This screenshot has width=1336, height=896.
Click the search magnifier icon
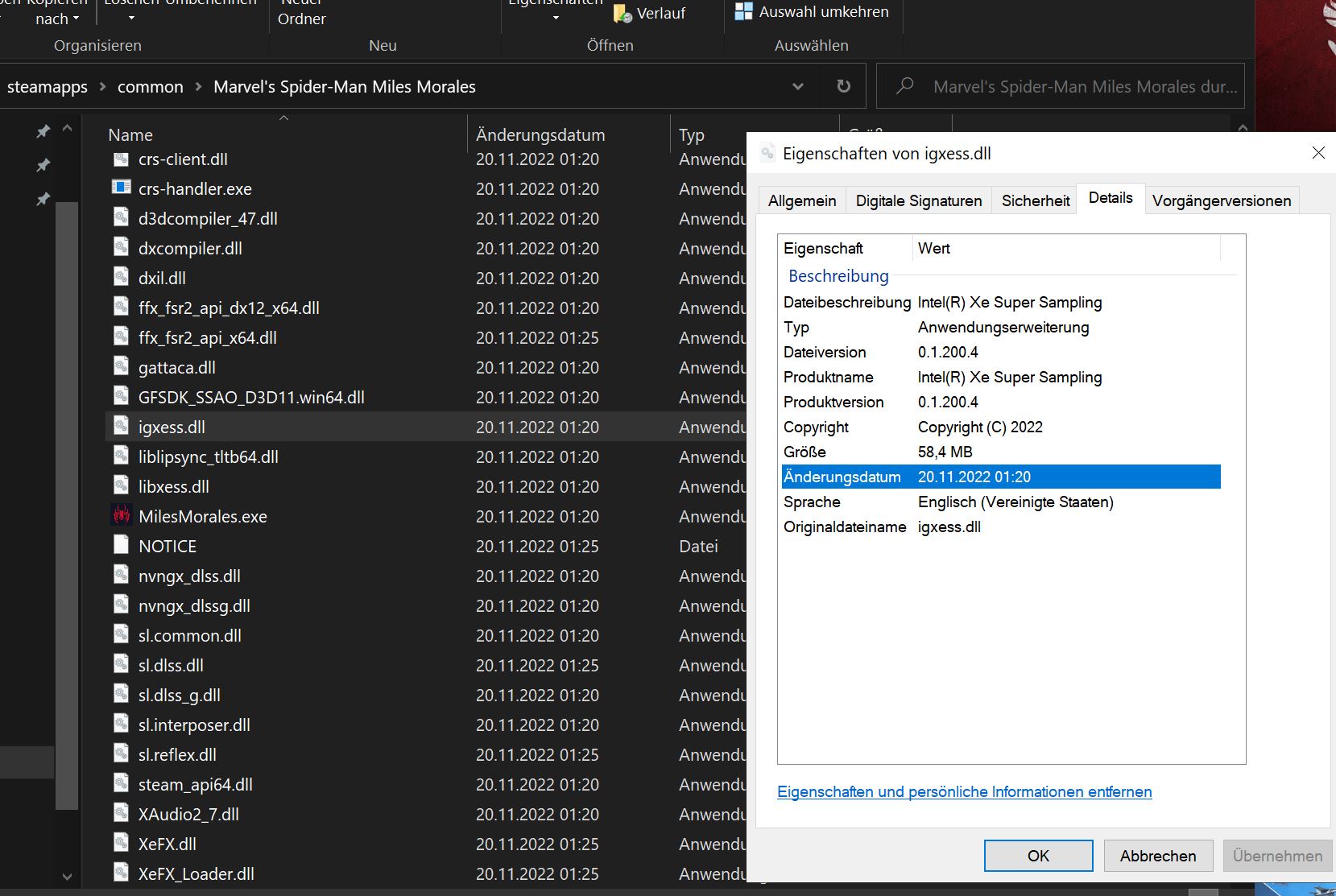[905, 85]
